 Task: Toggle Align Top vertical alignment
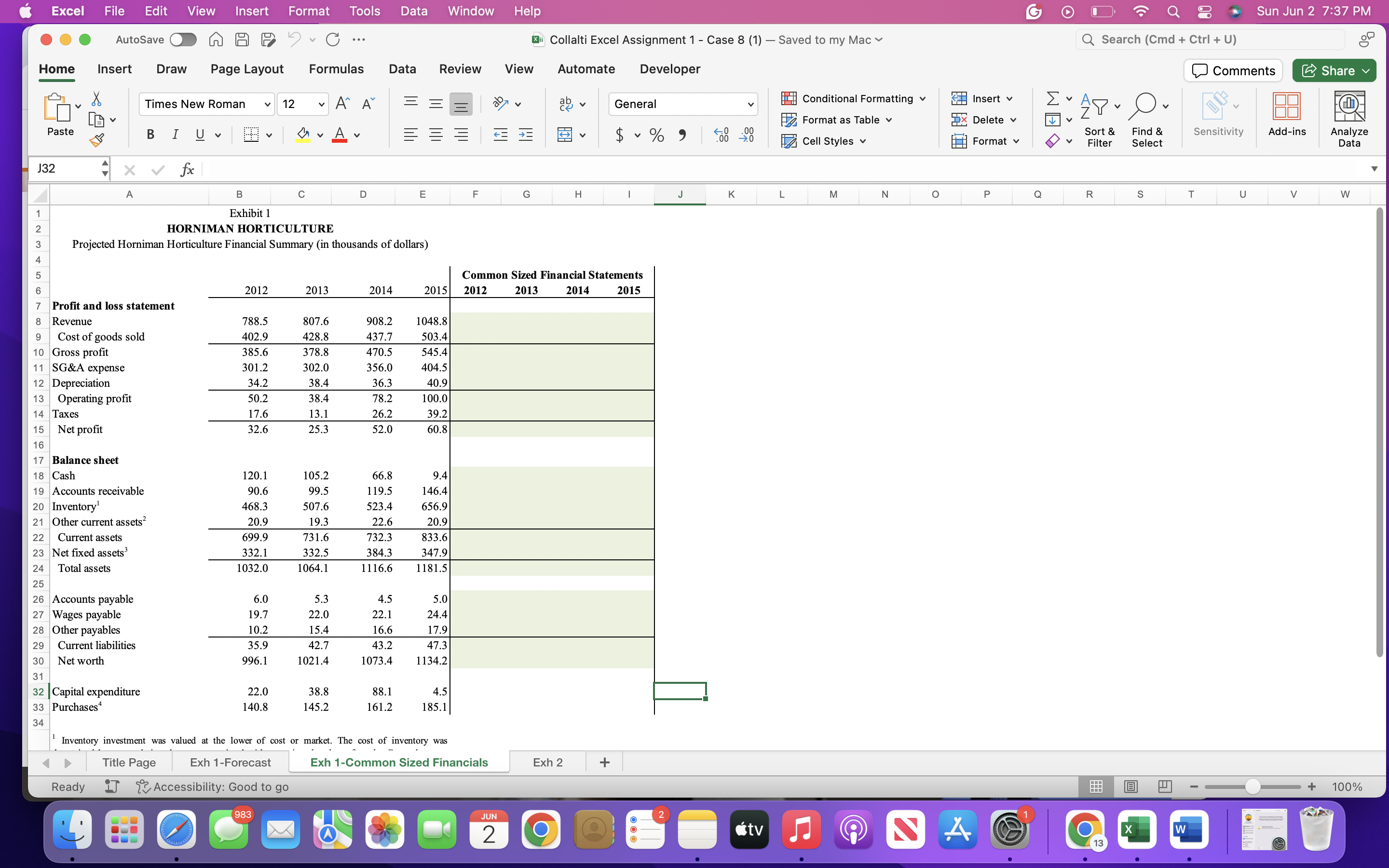pos(410,103)
